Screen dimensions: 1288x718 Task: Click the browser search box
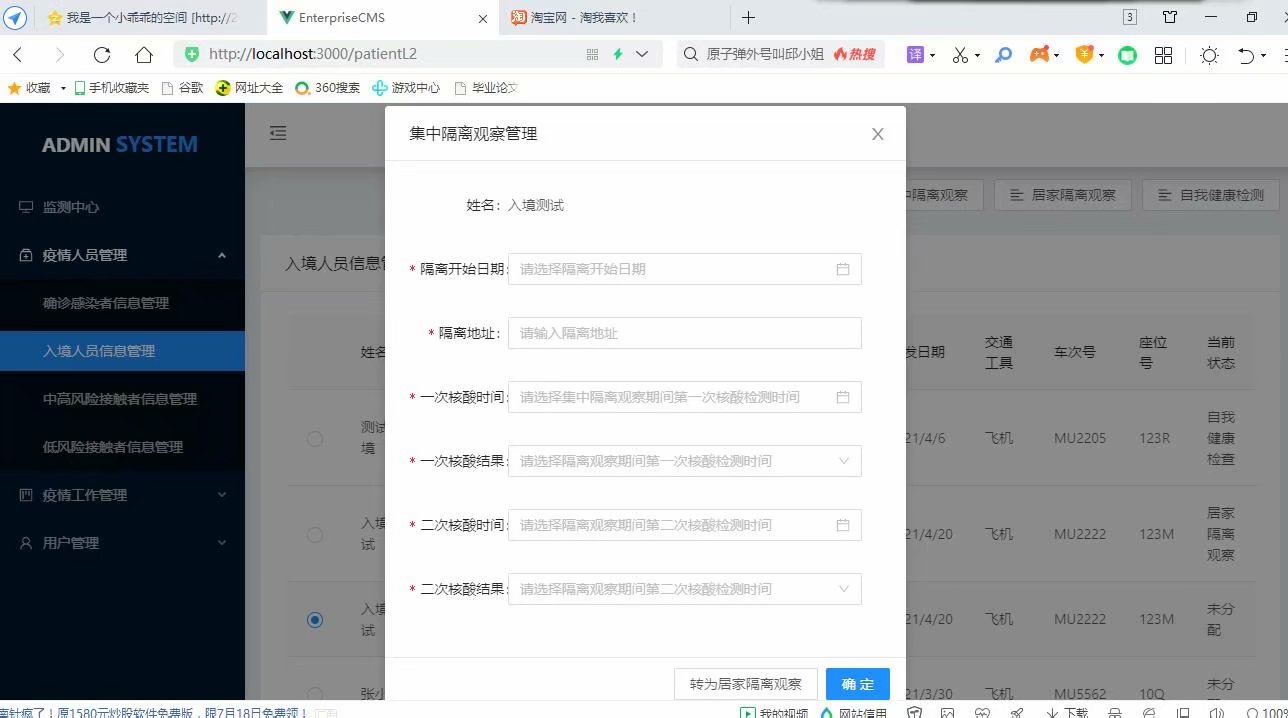(781, 55)
